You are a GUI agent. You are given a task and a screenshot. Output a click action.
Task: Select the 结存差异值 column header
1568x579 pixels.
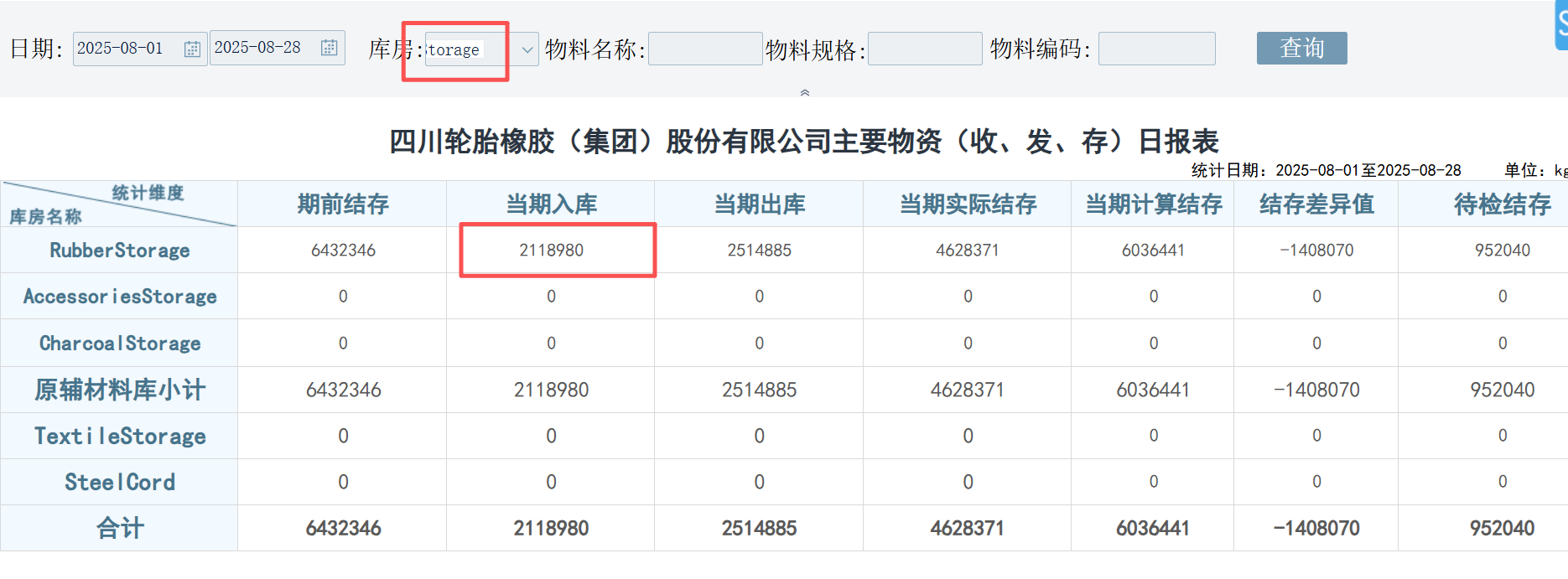click(1316, 204)
